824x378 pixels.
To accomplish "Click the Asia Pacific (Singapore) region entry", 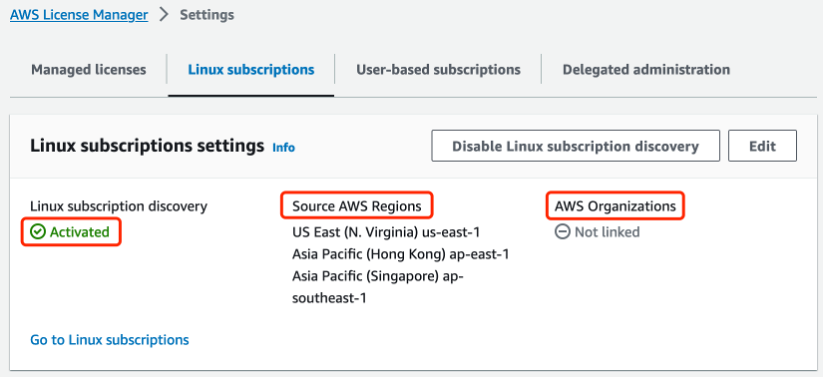I will click(x=378, y=287).
